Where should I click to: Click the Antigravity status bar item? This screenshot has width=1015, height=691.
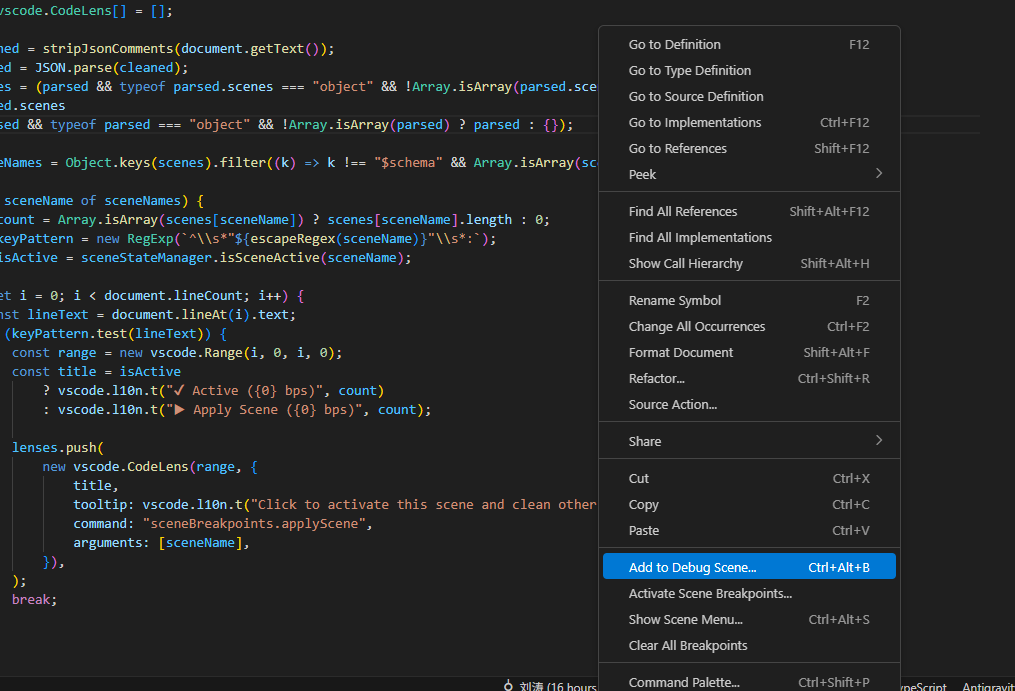click(988, 686)
